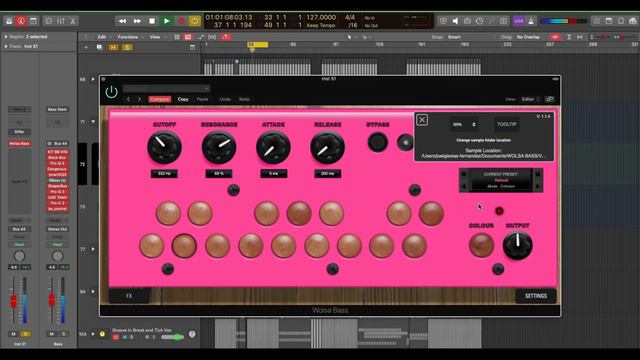
Task: Expand track 104 disclosure triangle
Action: 93,334
